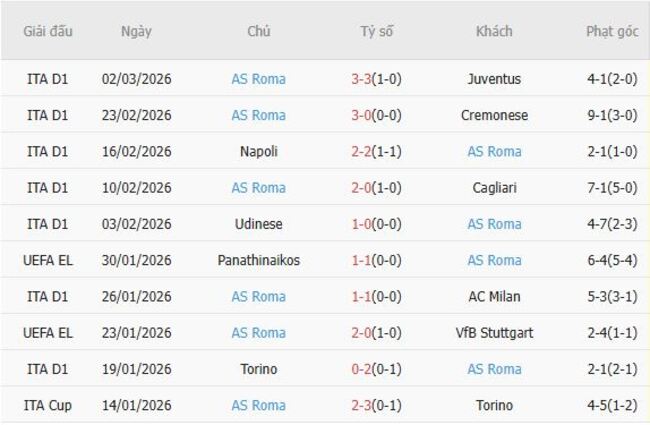The width and height of the screenshot is (650, 425).
Task: Select the "Ngày" column header
Action: pyautogui.click(x=136, y=31)
